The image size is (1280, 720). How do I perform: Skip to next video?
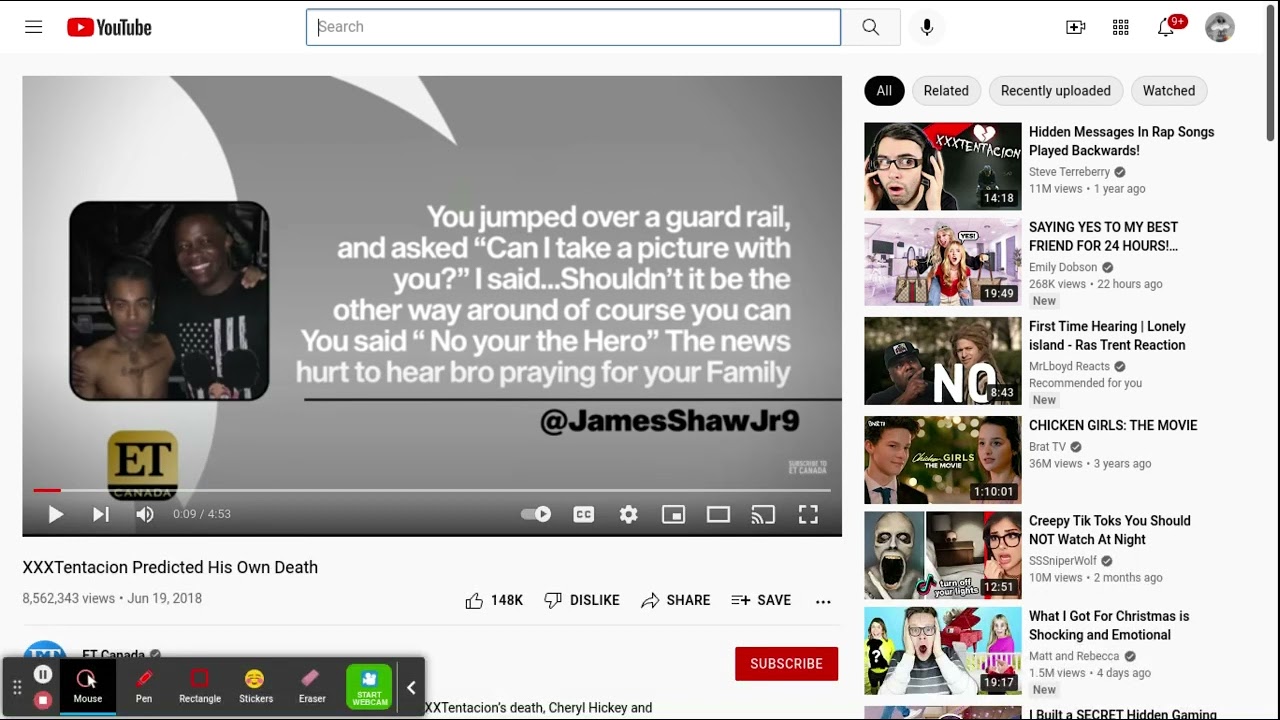[101, 514]
